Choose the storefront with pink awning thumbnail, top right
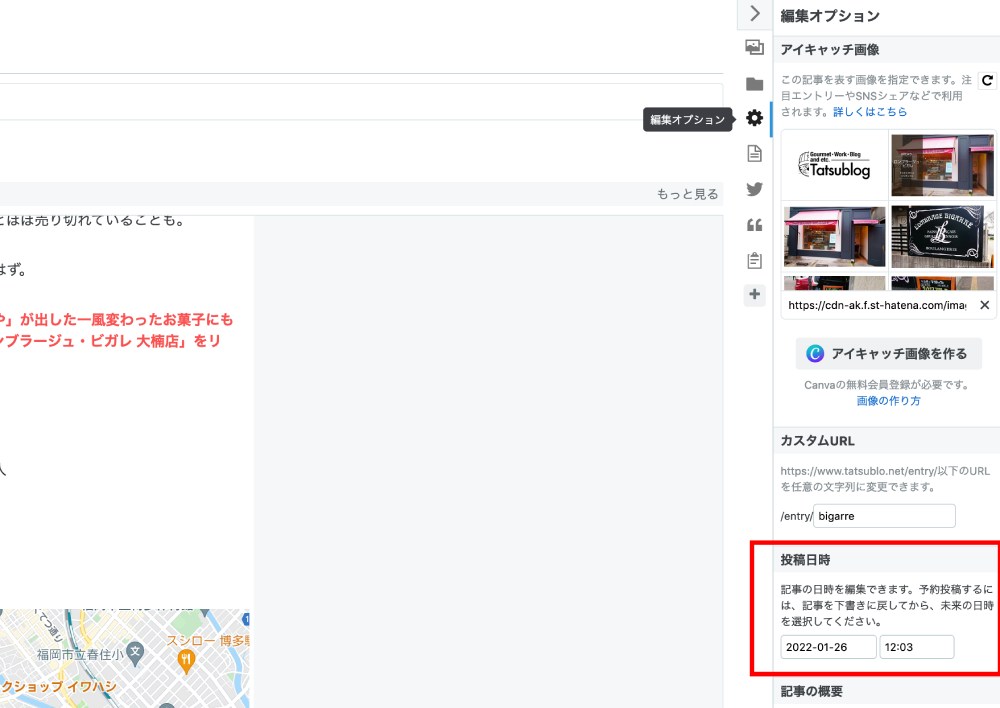This screenshot has height=708, width=1000. [942, 165]
